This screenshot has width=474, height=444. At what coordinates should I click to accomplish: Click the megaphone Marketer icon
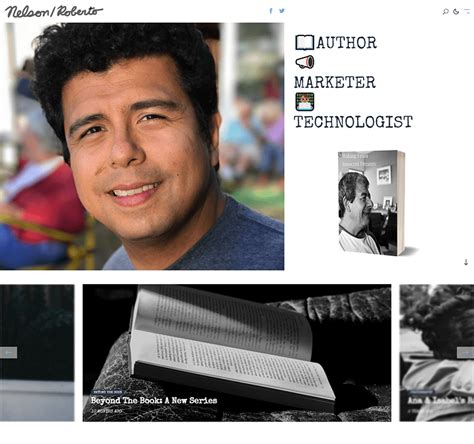click(305, 62)
